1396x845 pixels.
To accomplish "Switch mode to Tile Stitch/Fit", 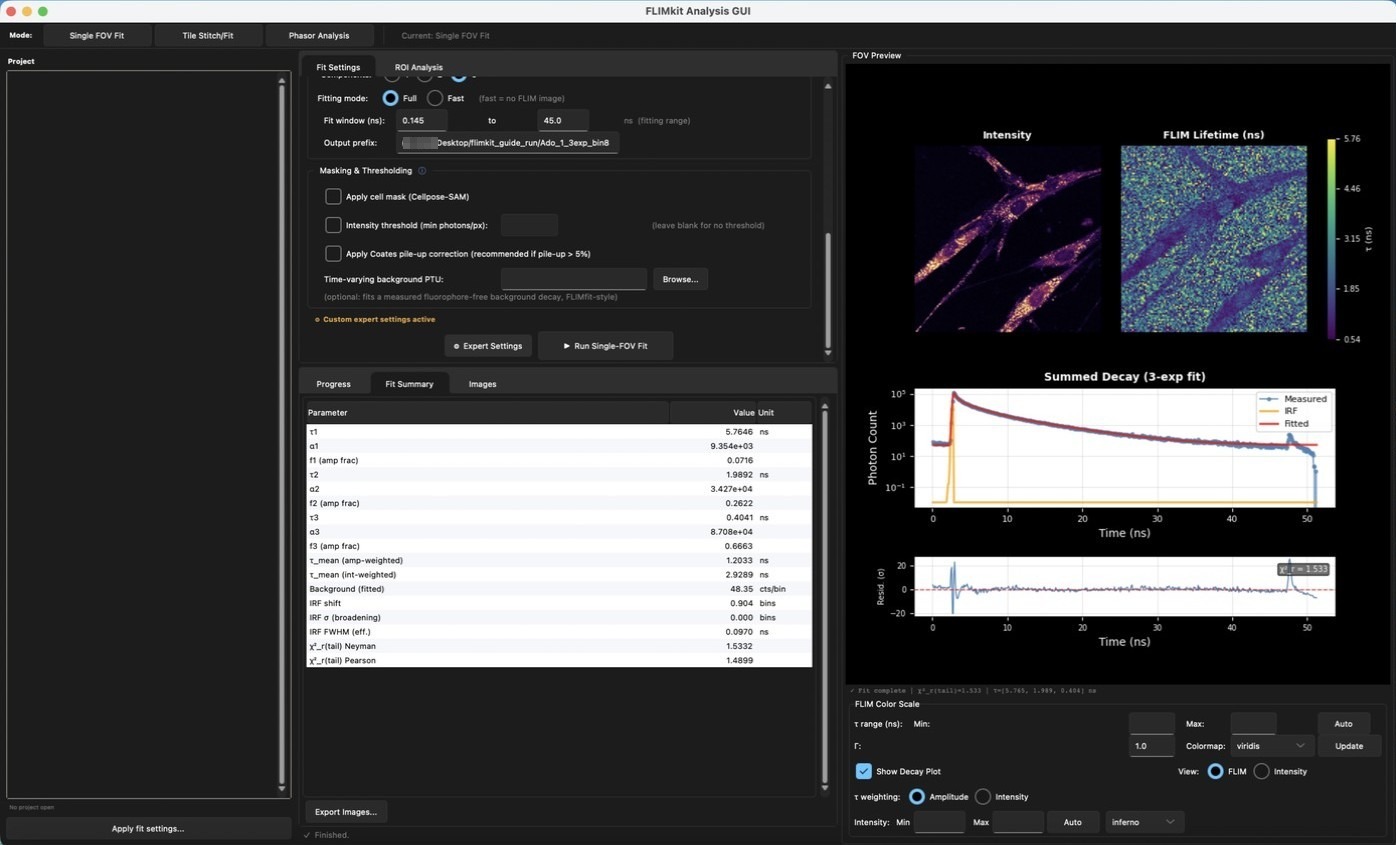I will click(x=208, y=36).
